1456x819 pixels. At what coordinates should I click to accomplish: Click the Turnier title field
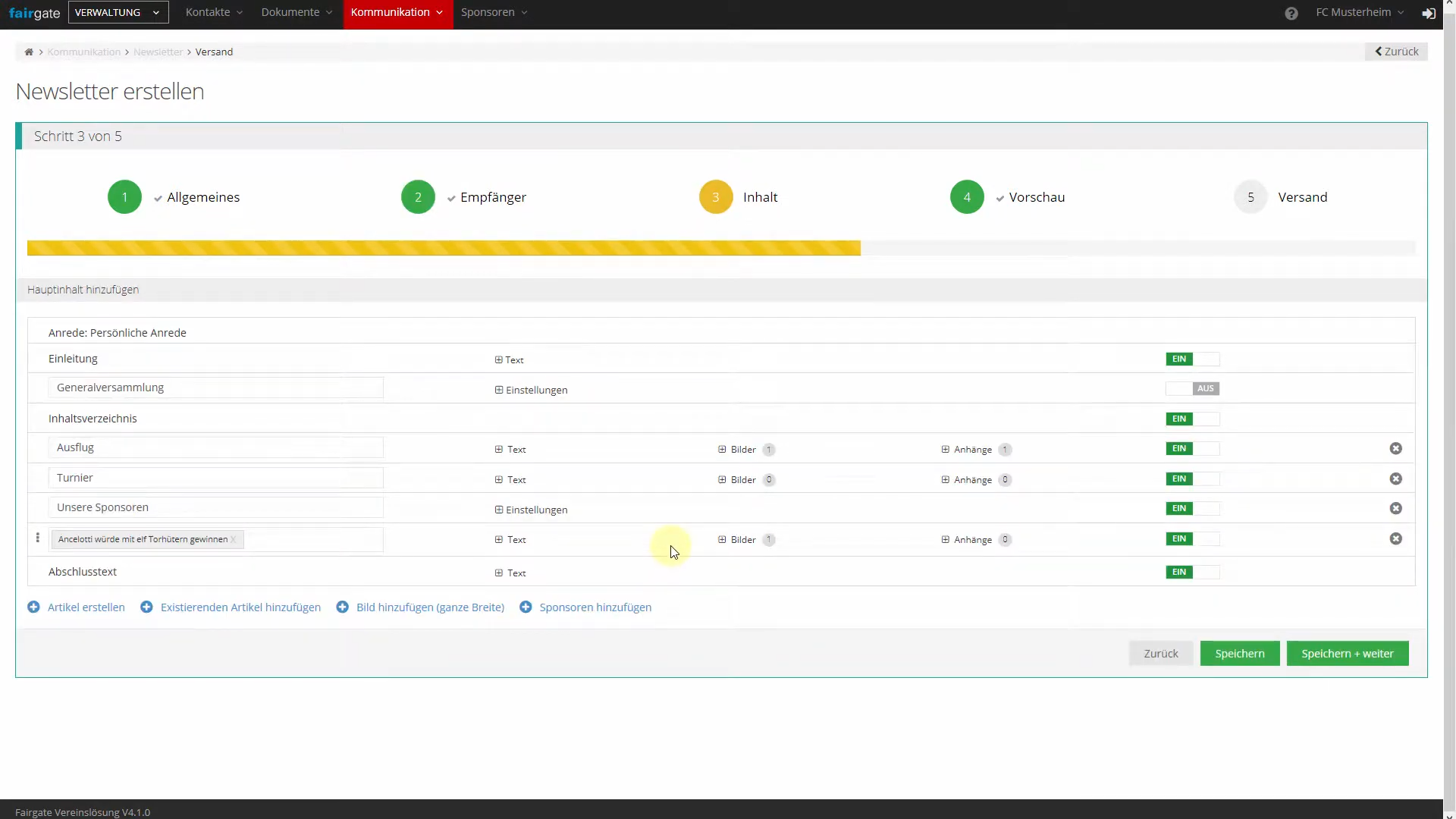pyautogui.click(x=215, y=478)
